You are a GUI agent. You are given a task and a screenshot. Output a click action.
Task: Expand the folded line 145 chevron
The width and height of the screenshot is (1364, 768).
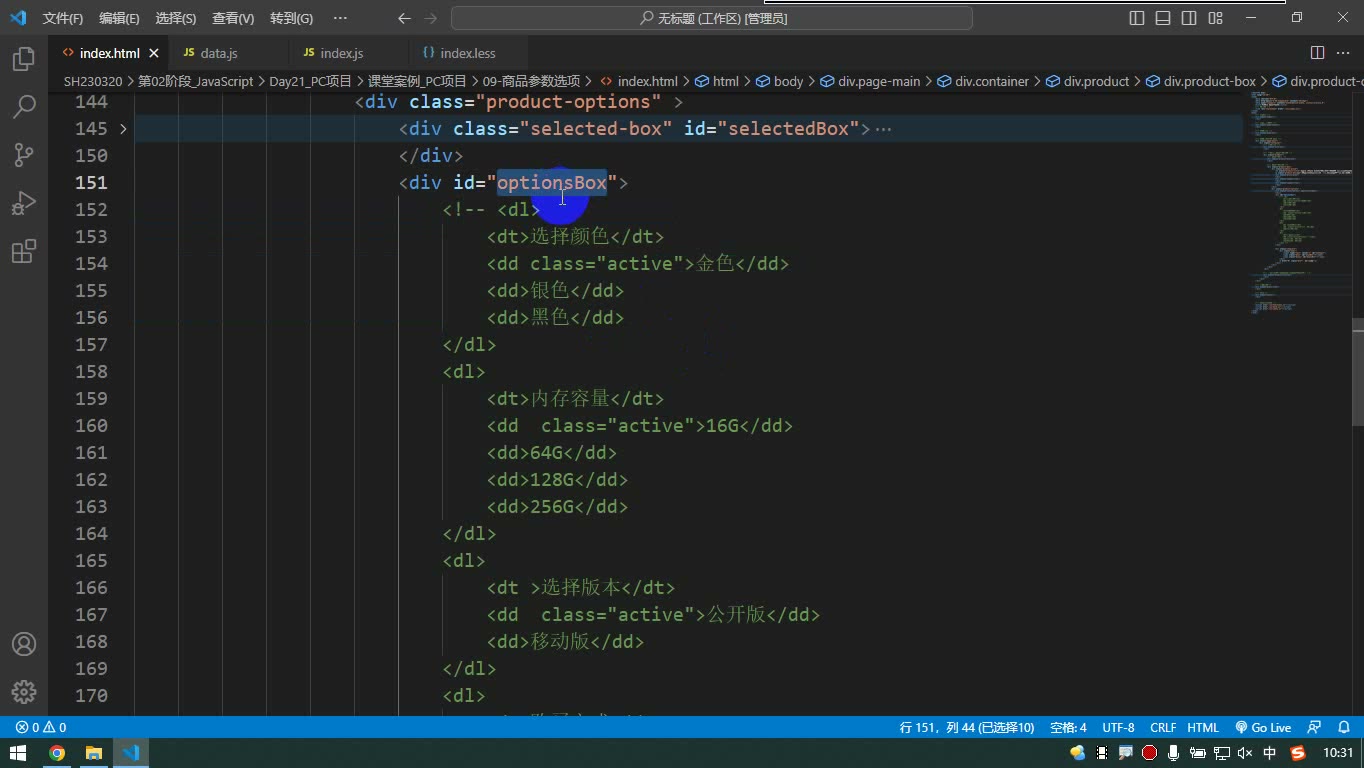pyautogui.click(x=123, y=128)
